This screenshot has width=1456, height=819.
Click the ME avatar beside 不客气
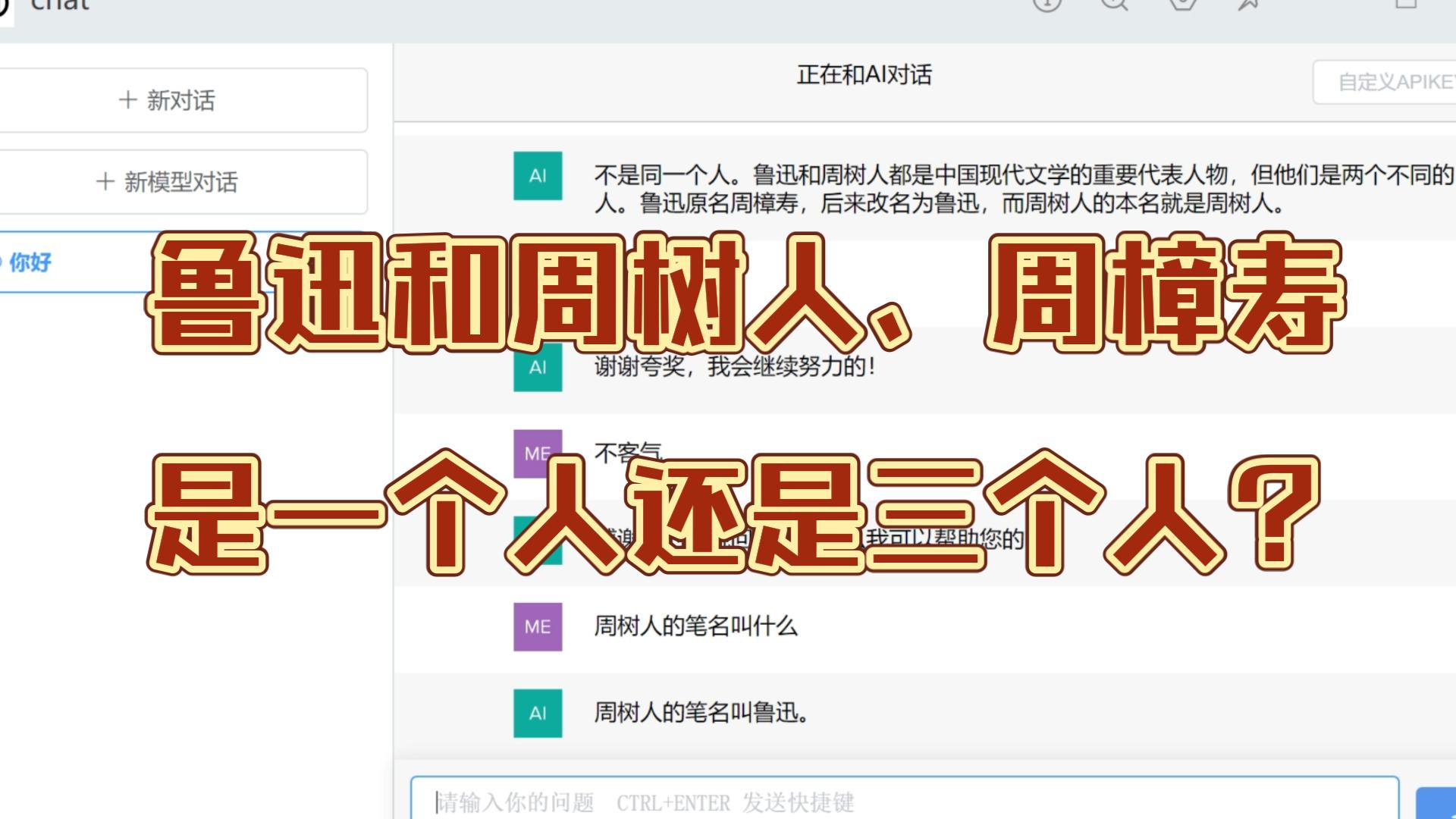(538, 453)
